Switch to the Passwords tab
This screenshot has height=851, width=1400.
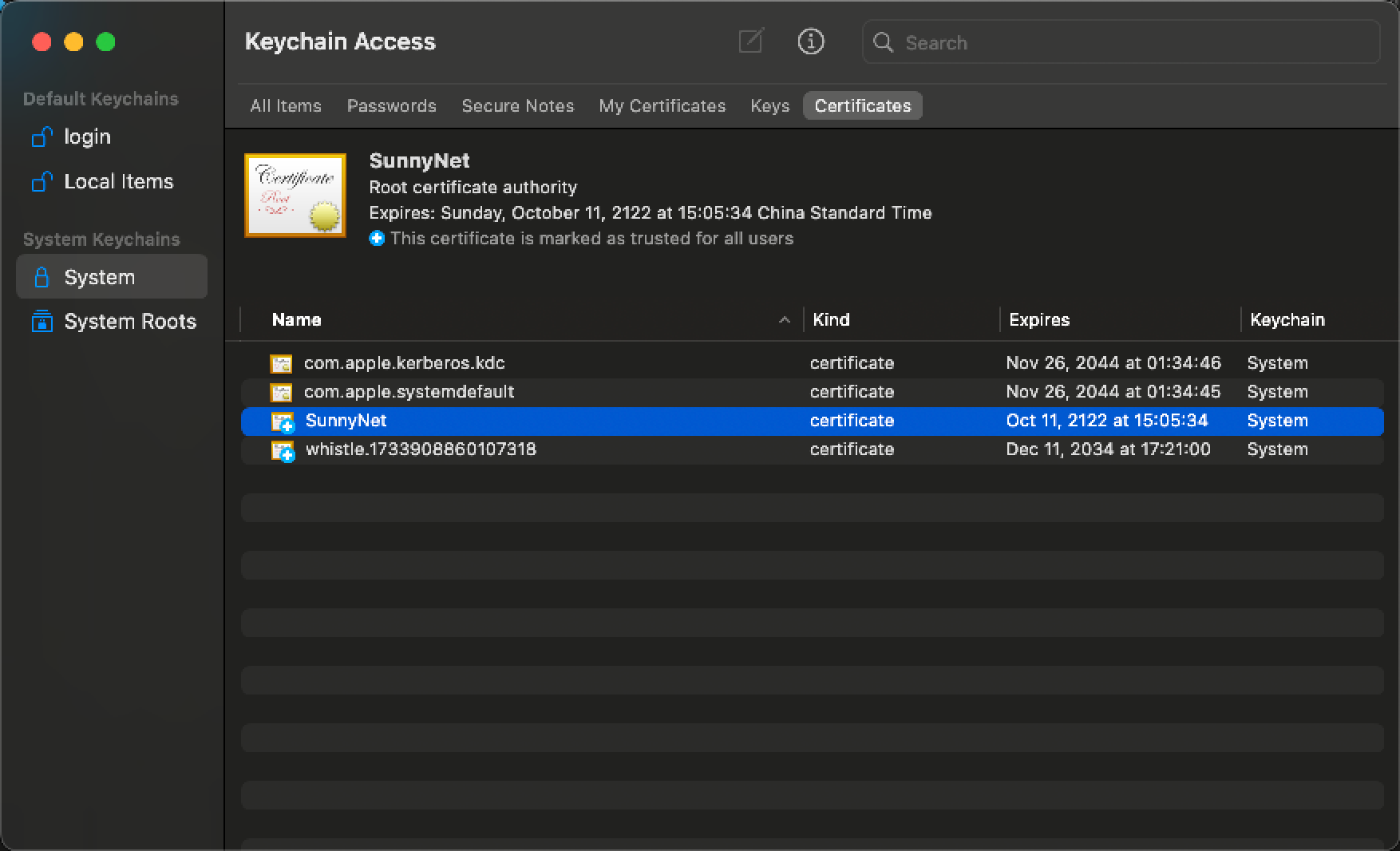tap(391, 106)
